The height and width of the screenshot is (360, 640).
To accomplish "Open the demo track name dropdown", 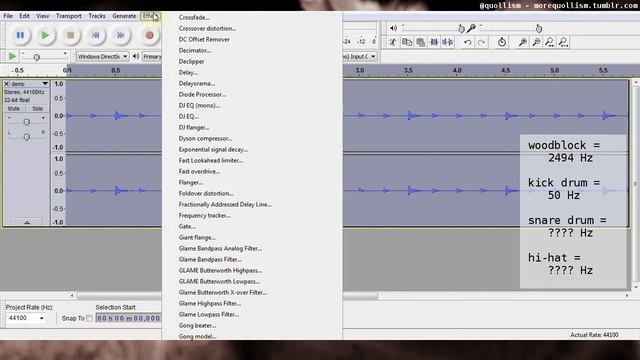I will [x=45, y=84].
